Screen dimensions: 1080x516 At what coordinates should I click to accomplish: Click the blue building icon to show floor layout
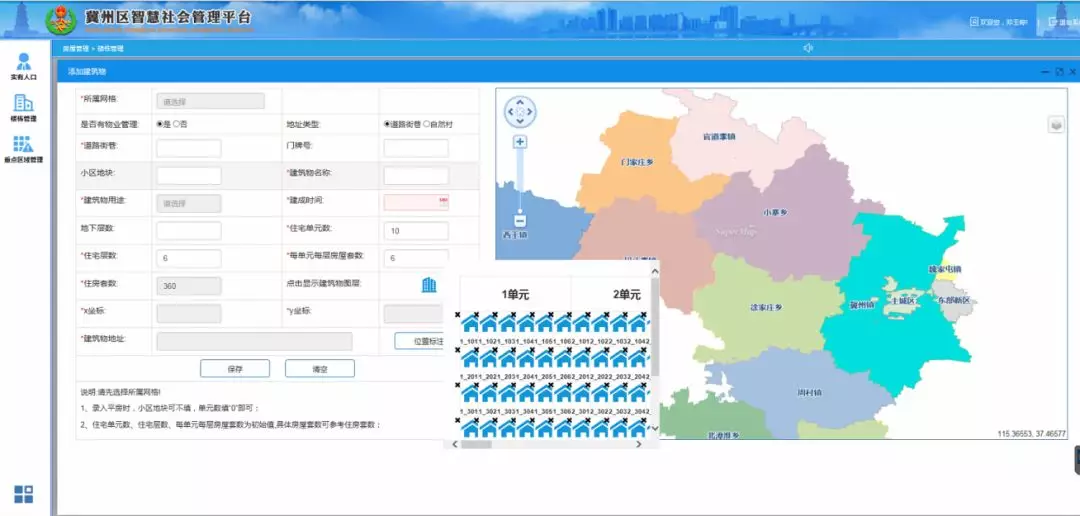coord(429,285)
